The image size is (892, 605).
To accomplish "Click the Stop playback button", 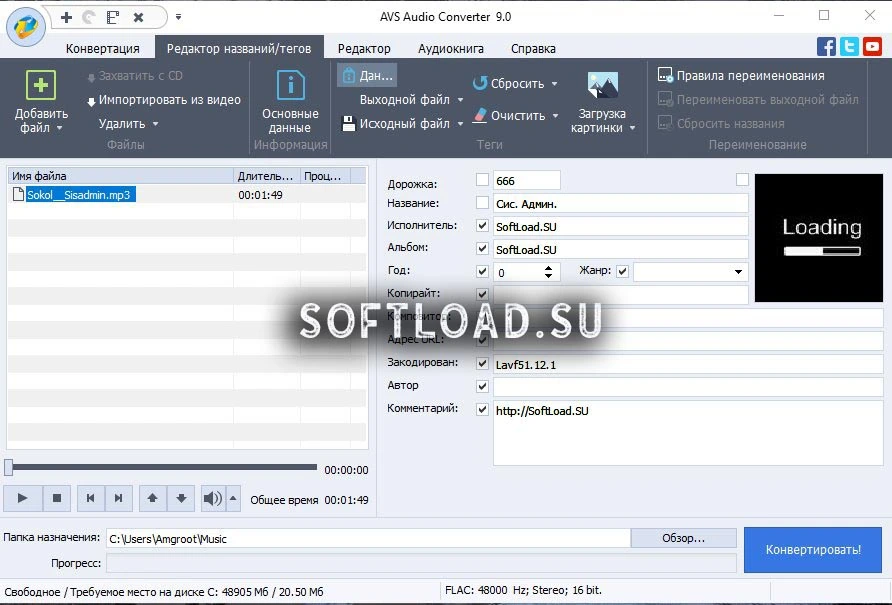I will point(56,499).
